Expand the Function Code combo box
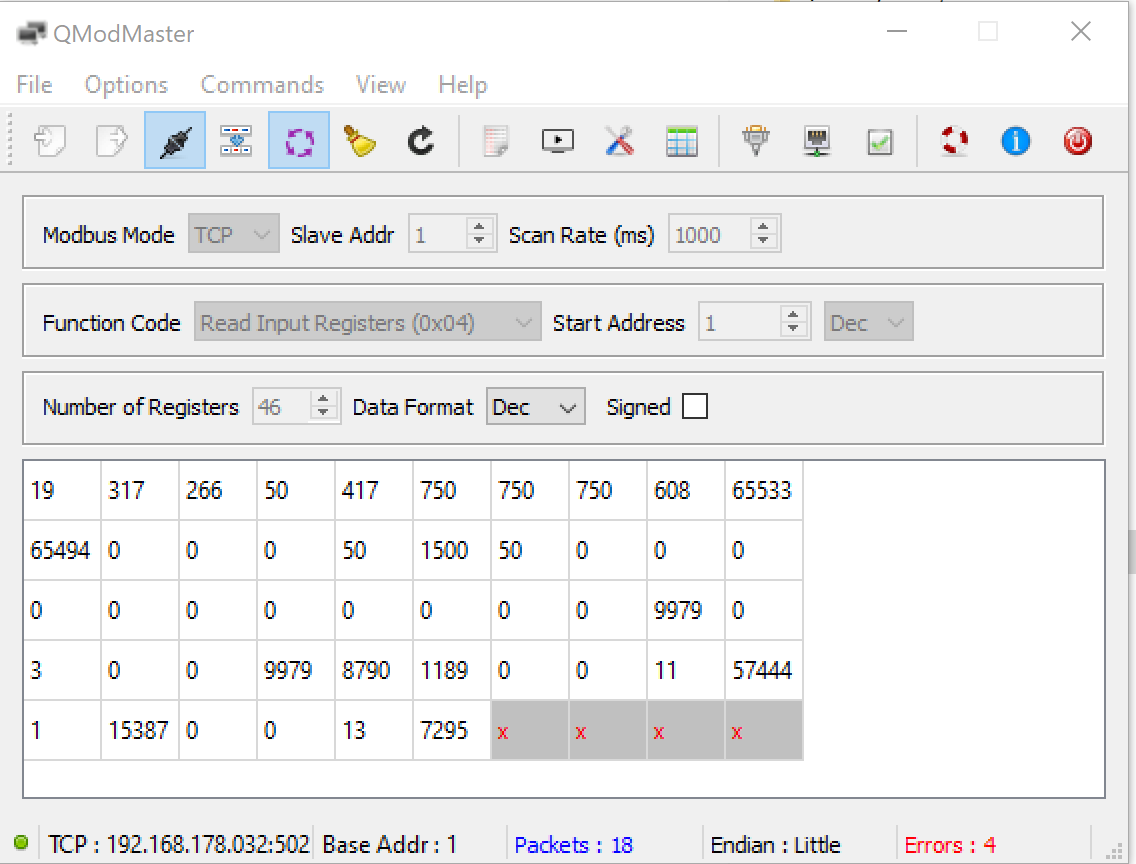 (x=367, y=323)
